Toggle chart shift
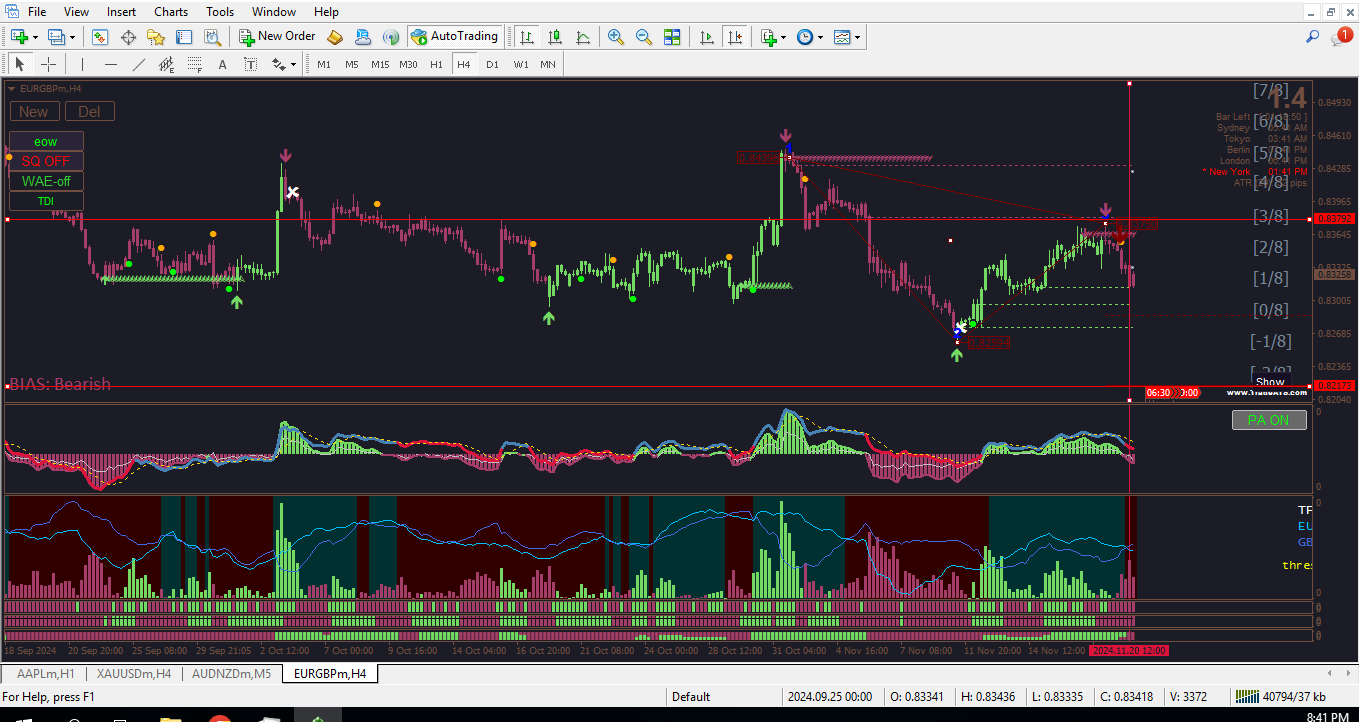The image size is (1359, 722). (735, 37)
